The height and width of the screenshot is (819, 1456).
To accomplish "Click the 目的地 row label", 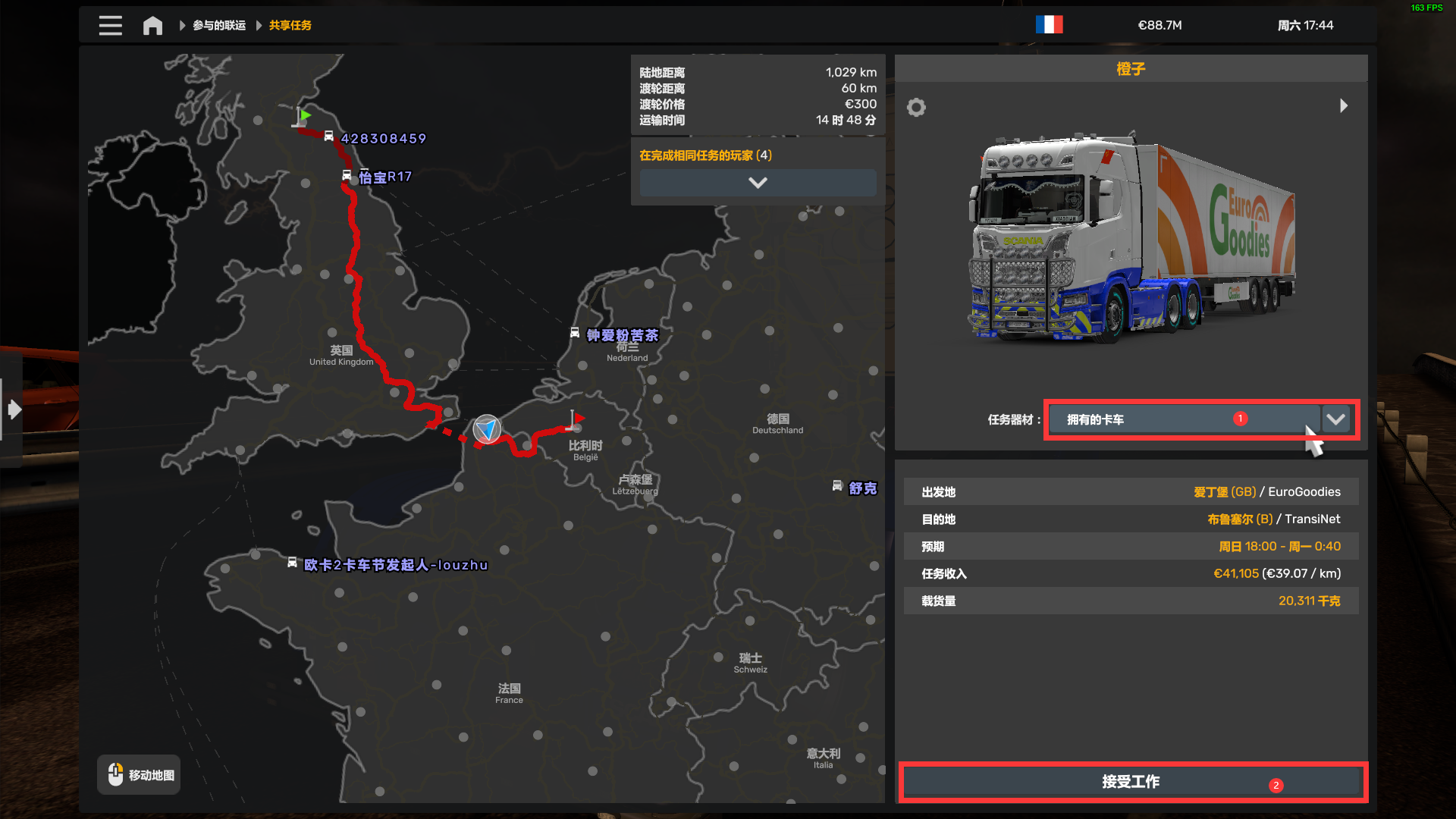I will [938, 519].
